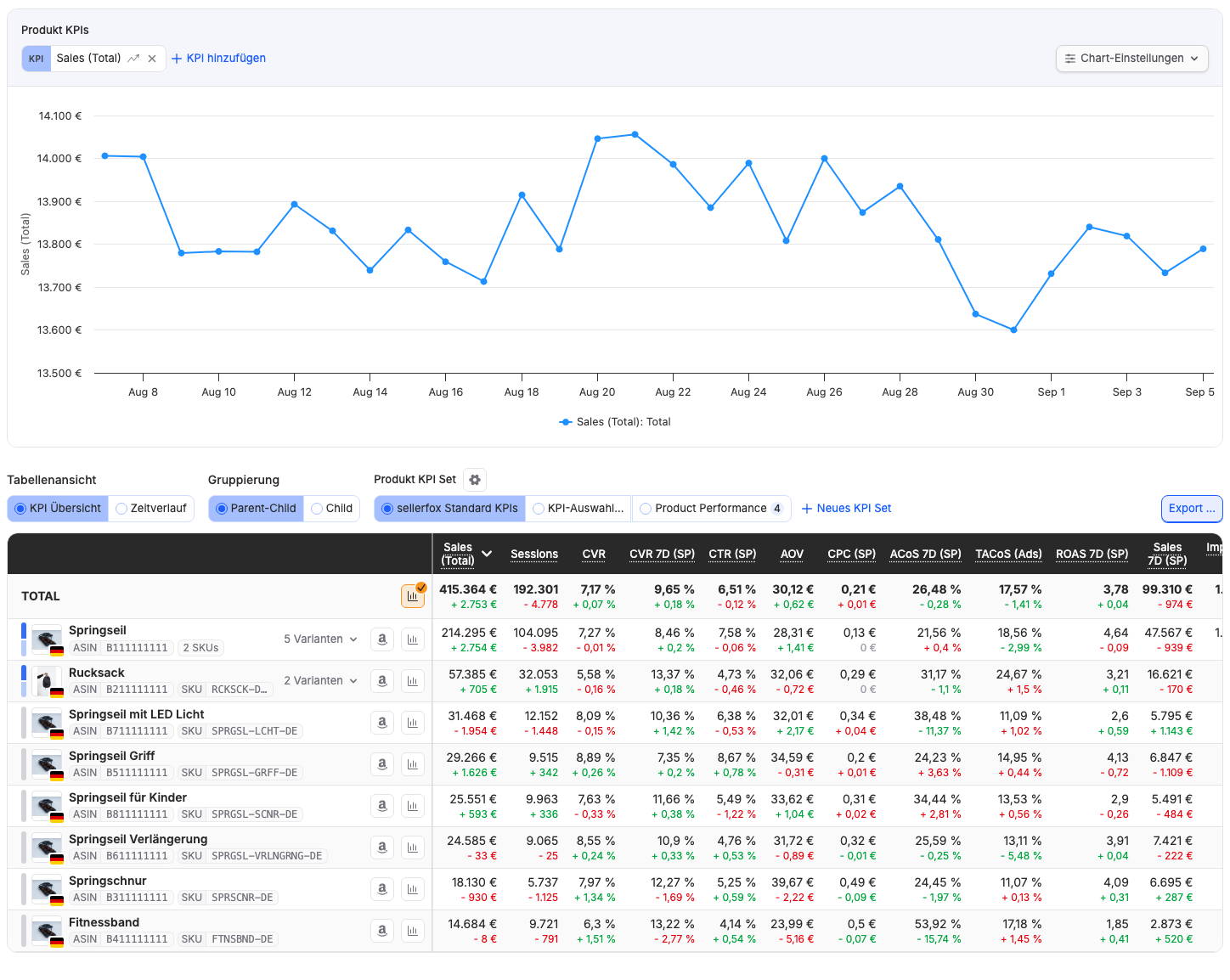Toggle the chart icon in TOTAL row

(413, 596)
